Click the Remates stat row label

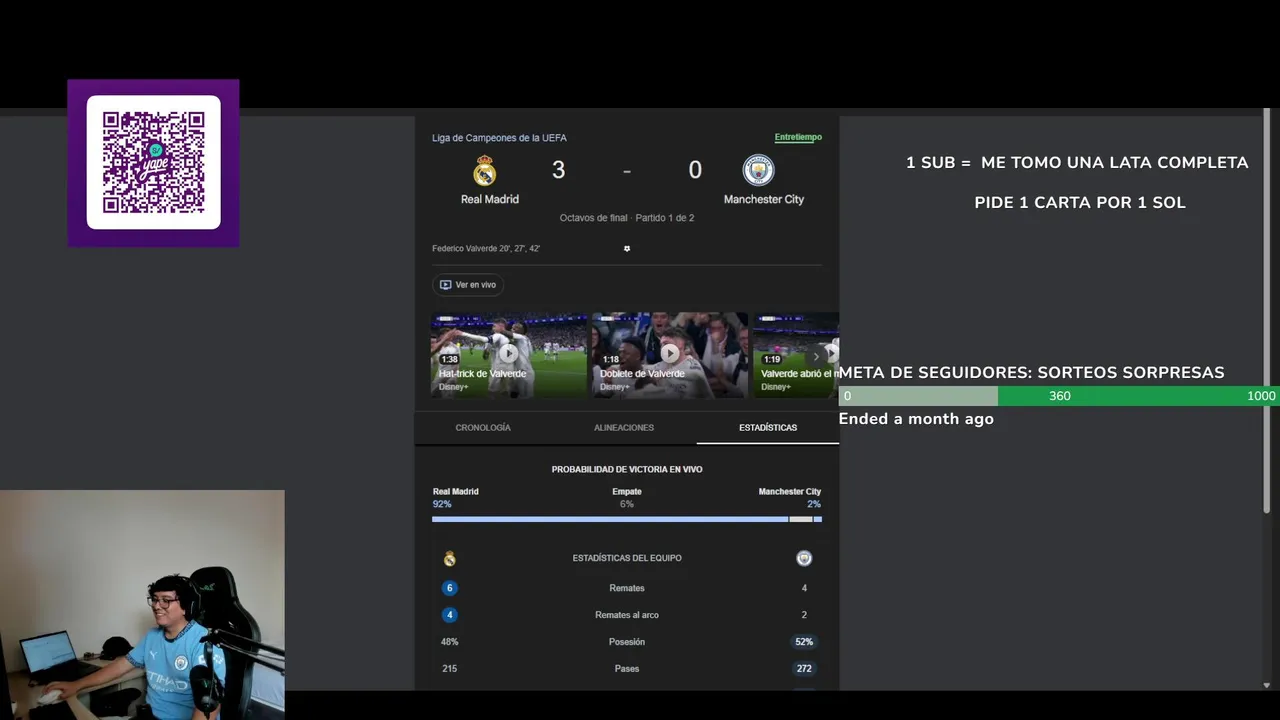(x=627, y=588)
